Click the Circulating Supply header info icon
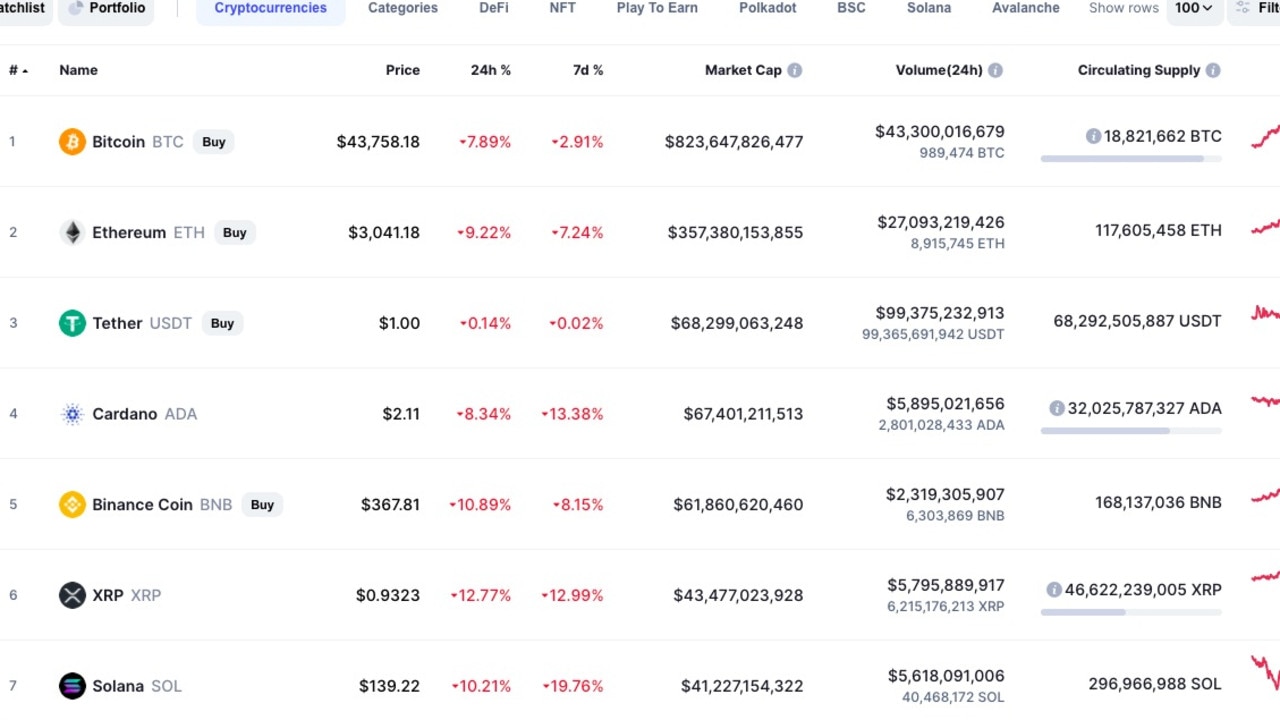Screen dimensions: 1280x720 pyautogui.click(x=1213, y=70)
